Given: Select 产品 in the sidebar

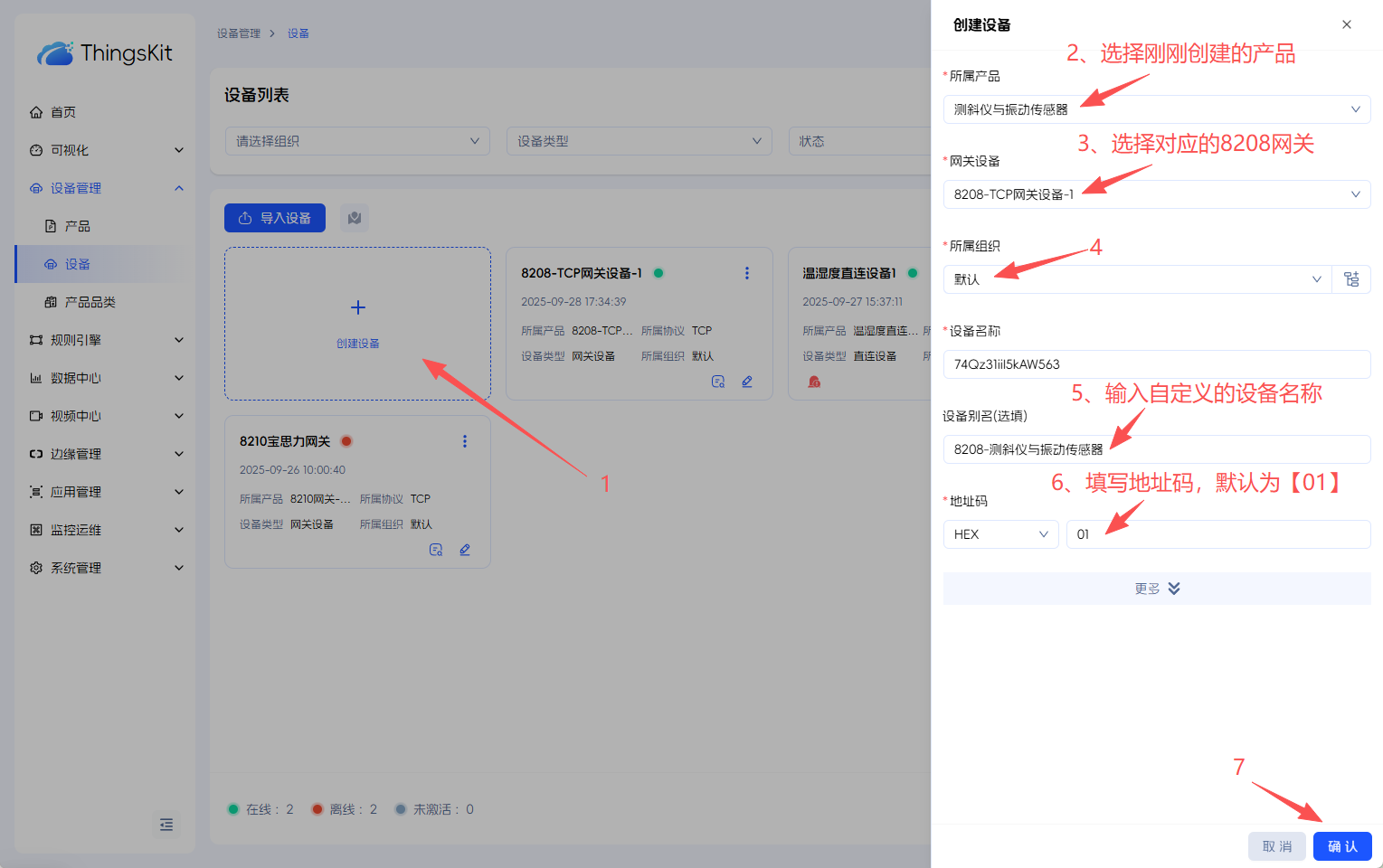Looking at the screenshot, I should pyautogui.click(x=78, y=226).
